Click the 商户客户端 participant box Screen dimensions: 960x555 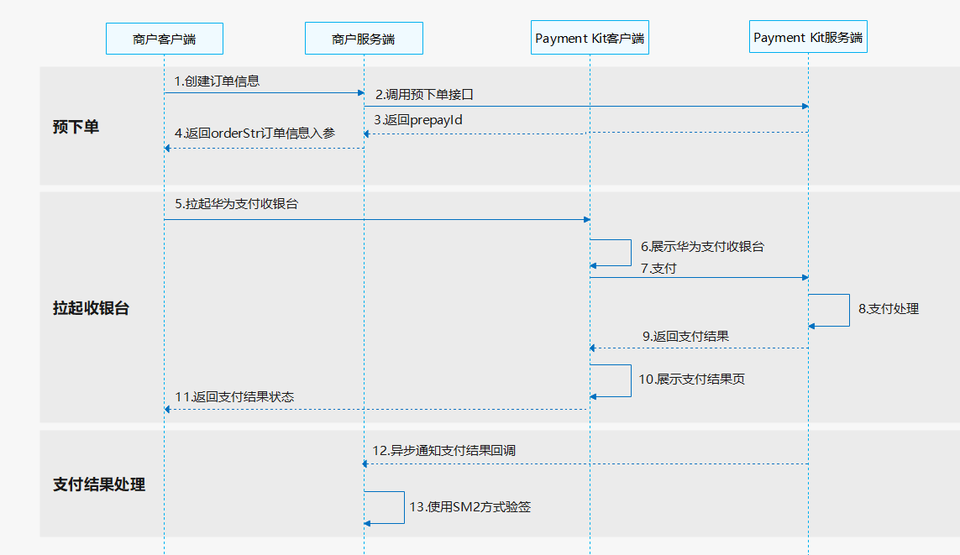click(164, 39)
